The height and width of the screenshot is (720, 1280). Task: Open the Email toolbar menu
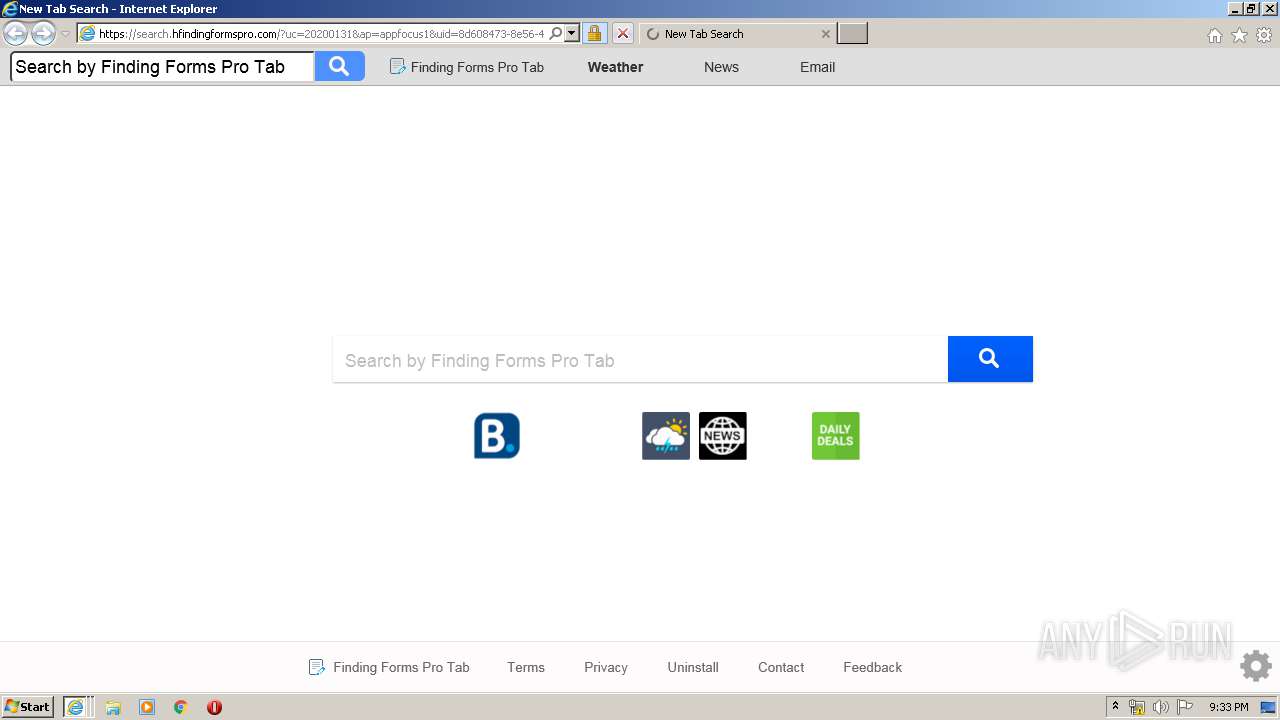pos(817,67)
